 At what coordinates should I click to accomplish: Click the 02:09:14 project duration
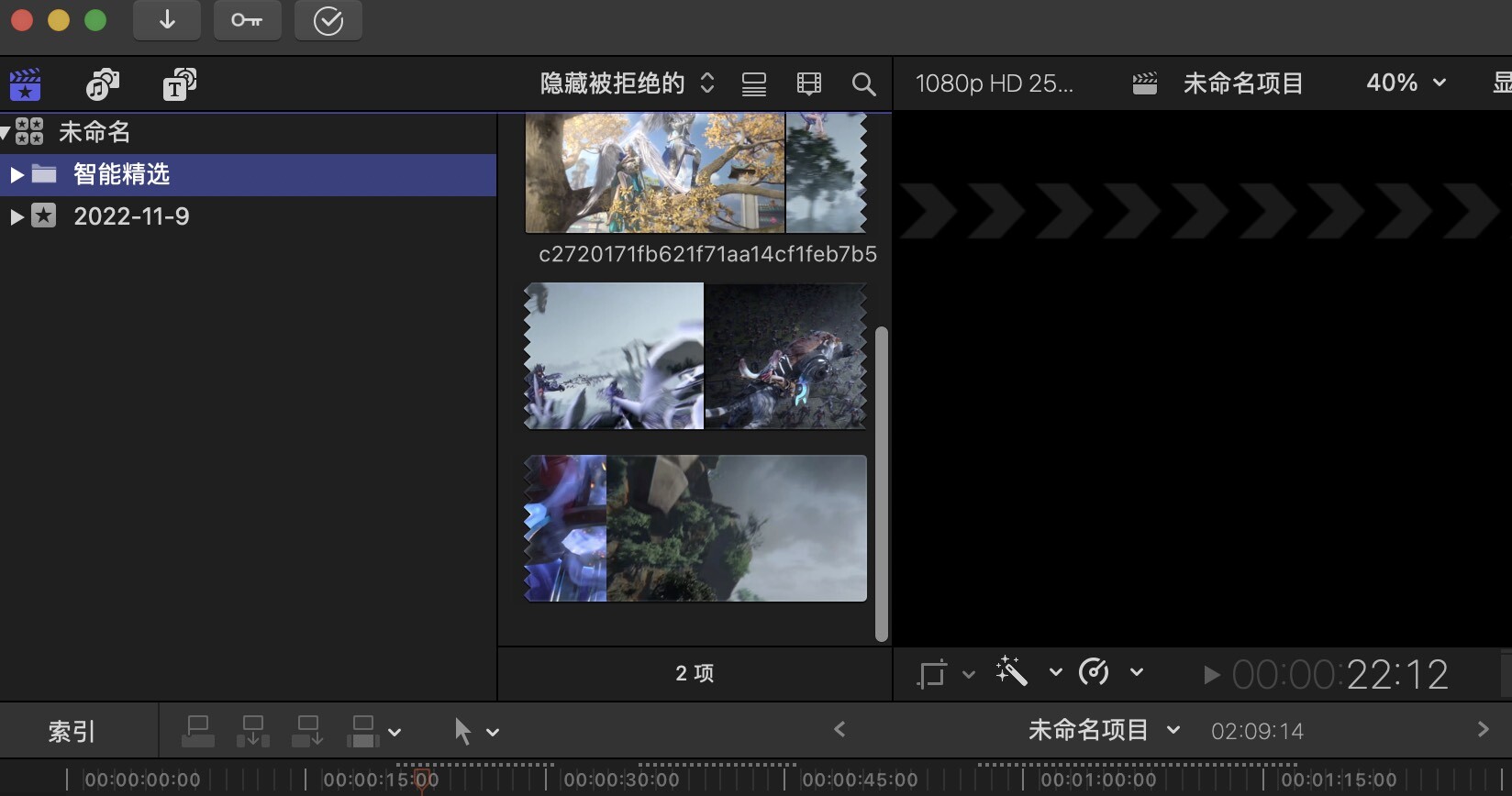(x=1257, y=731)
